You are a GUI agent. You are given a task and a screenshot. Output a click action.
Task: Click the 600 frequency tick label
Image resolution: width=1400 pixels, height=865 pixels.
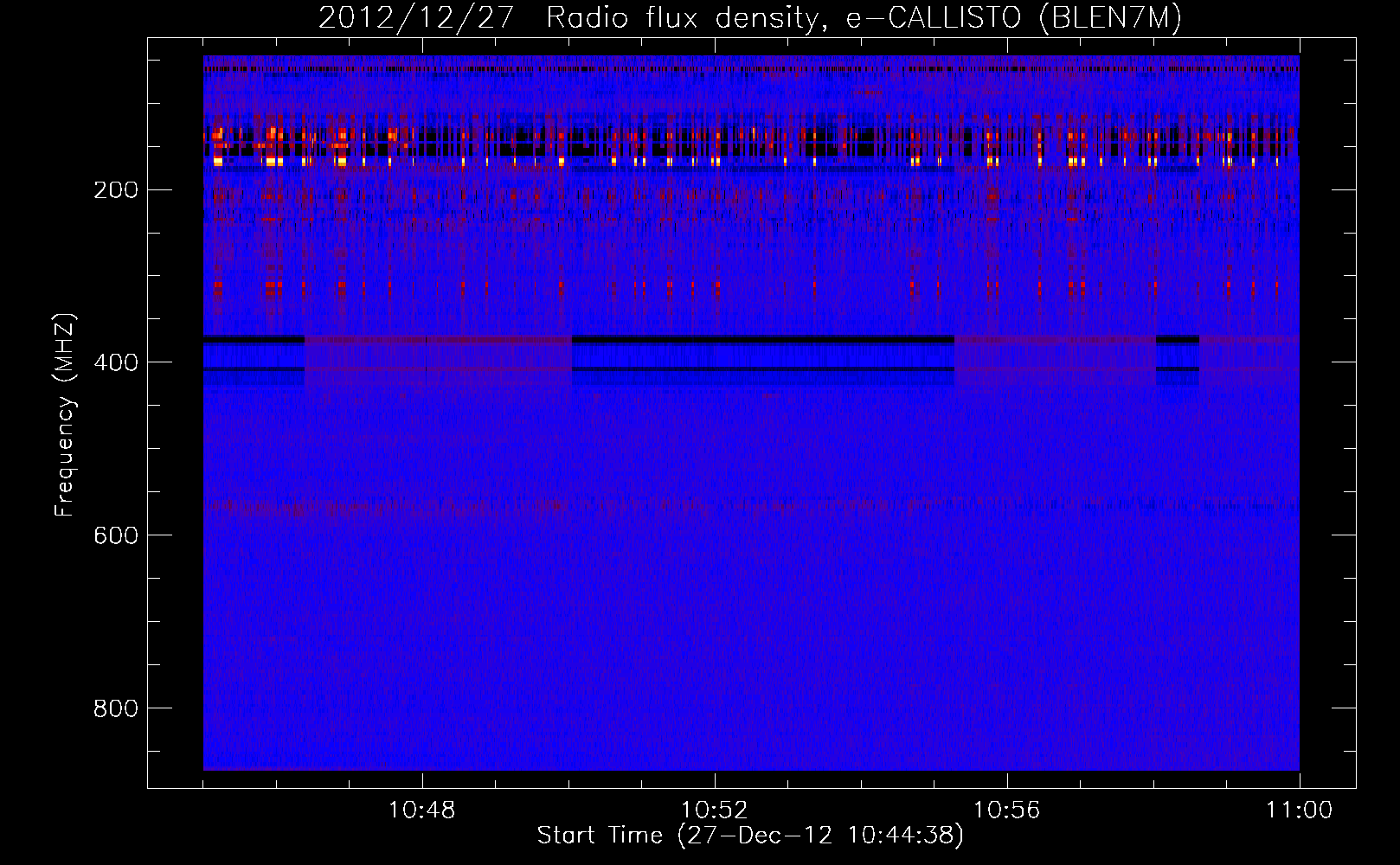point(116,535)
